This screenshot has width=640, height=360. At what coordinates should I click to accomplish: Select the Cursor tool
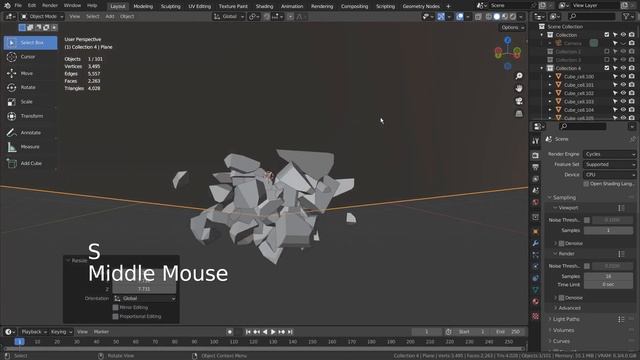[28, 57]
